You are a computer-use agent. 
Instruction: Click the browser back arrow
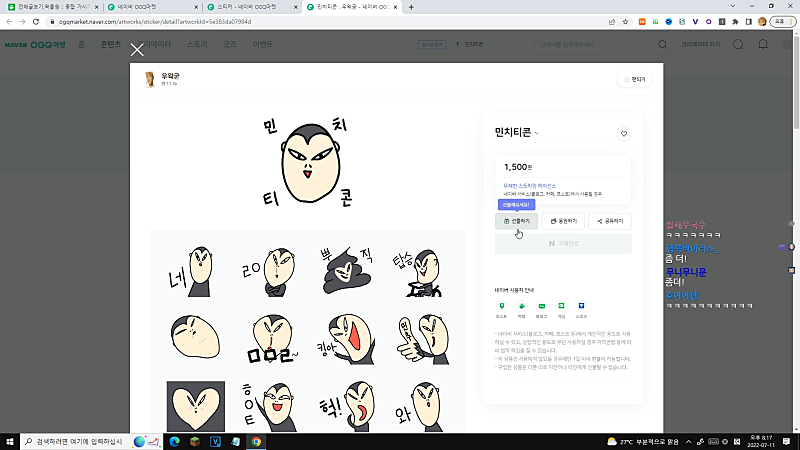tap(9, 22)
